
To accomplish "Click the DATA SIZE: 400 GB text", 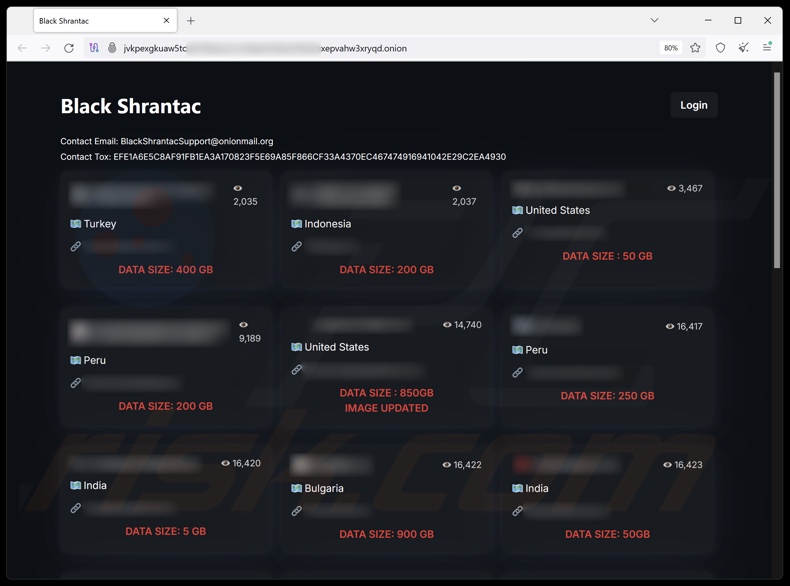I will click(166, 270).
